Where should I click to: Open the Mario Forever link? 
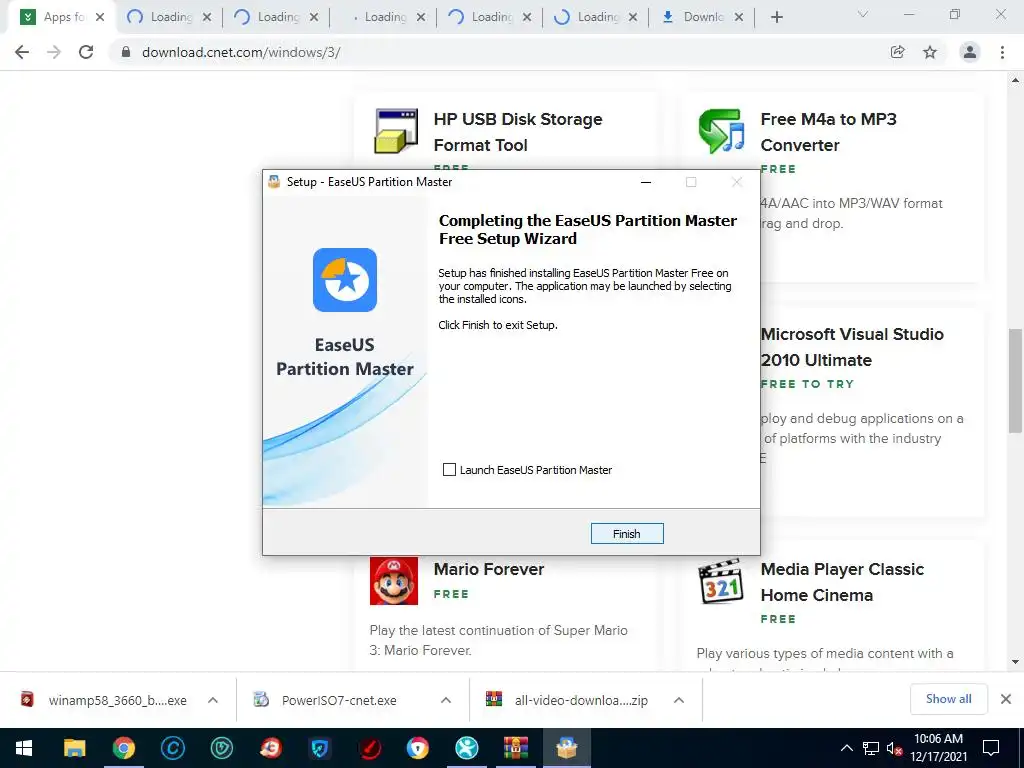pos(488,569)
